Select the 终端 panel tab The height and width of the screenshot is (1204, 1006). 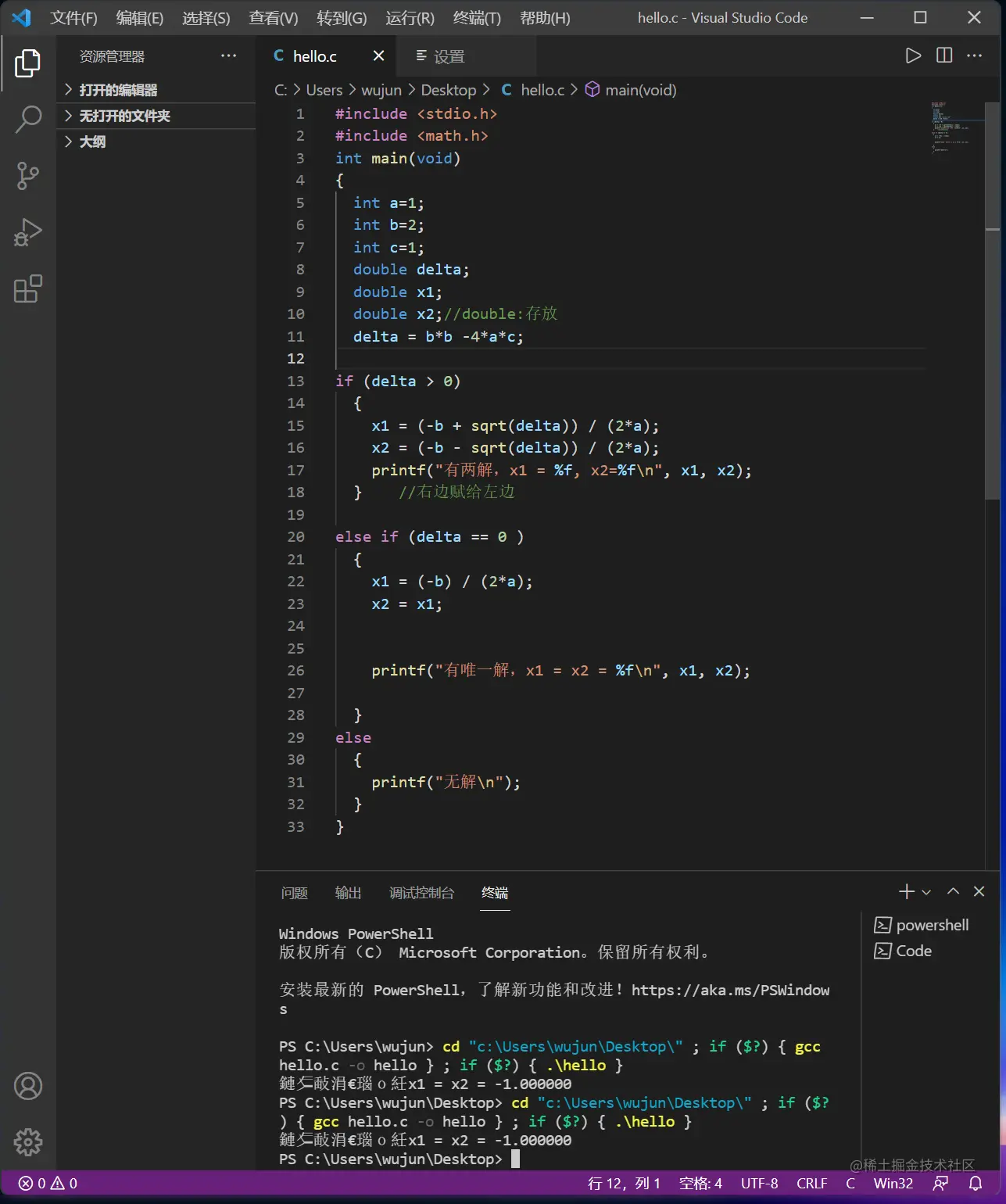pos(495,893)
